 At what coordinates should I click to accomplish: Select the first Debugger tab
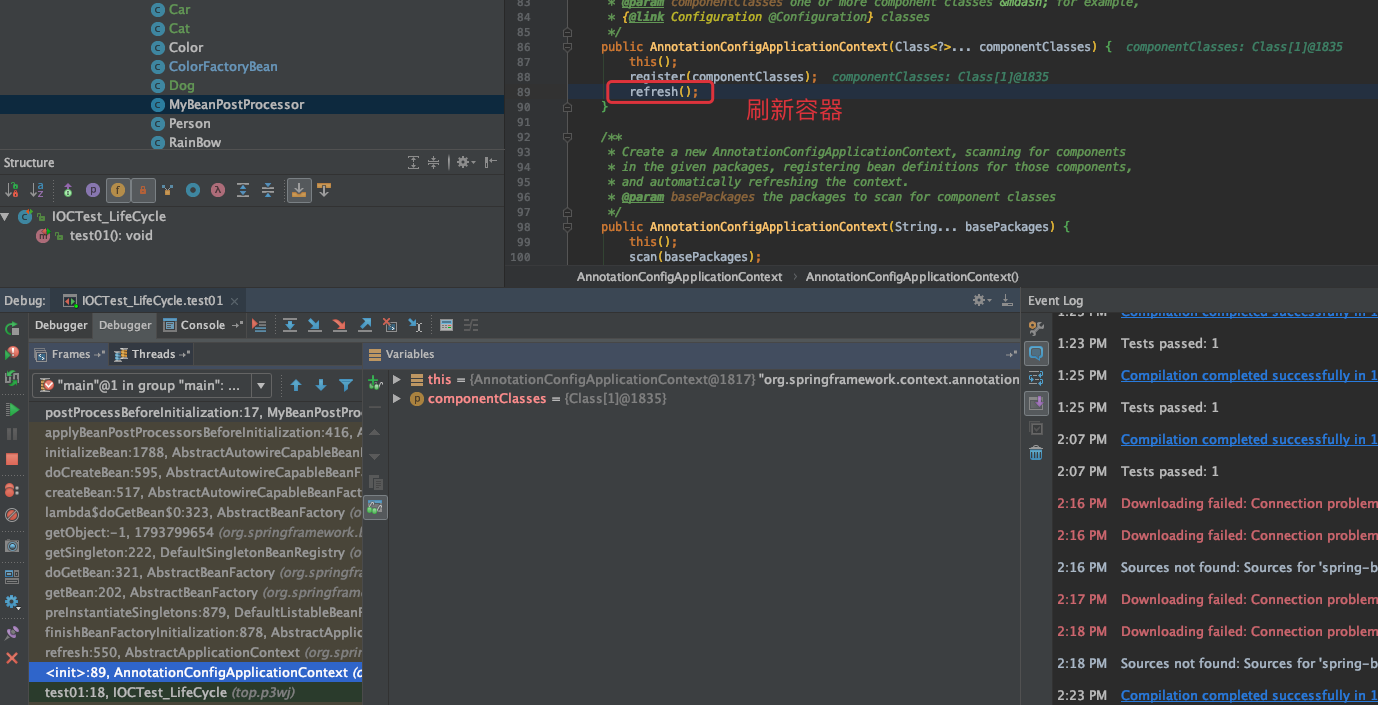pos(61,325)
